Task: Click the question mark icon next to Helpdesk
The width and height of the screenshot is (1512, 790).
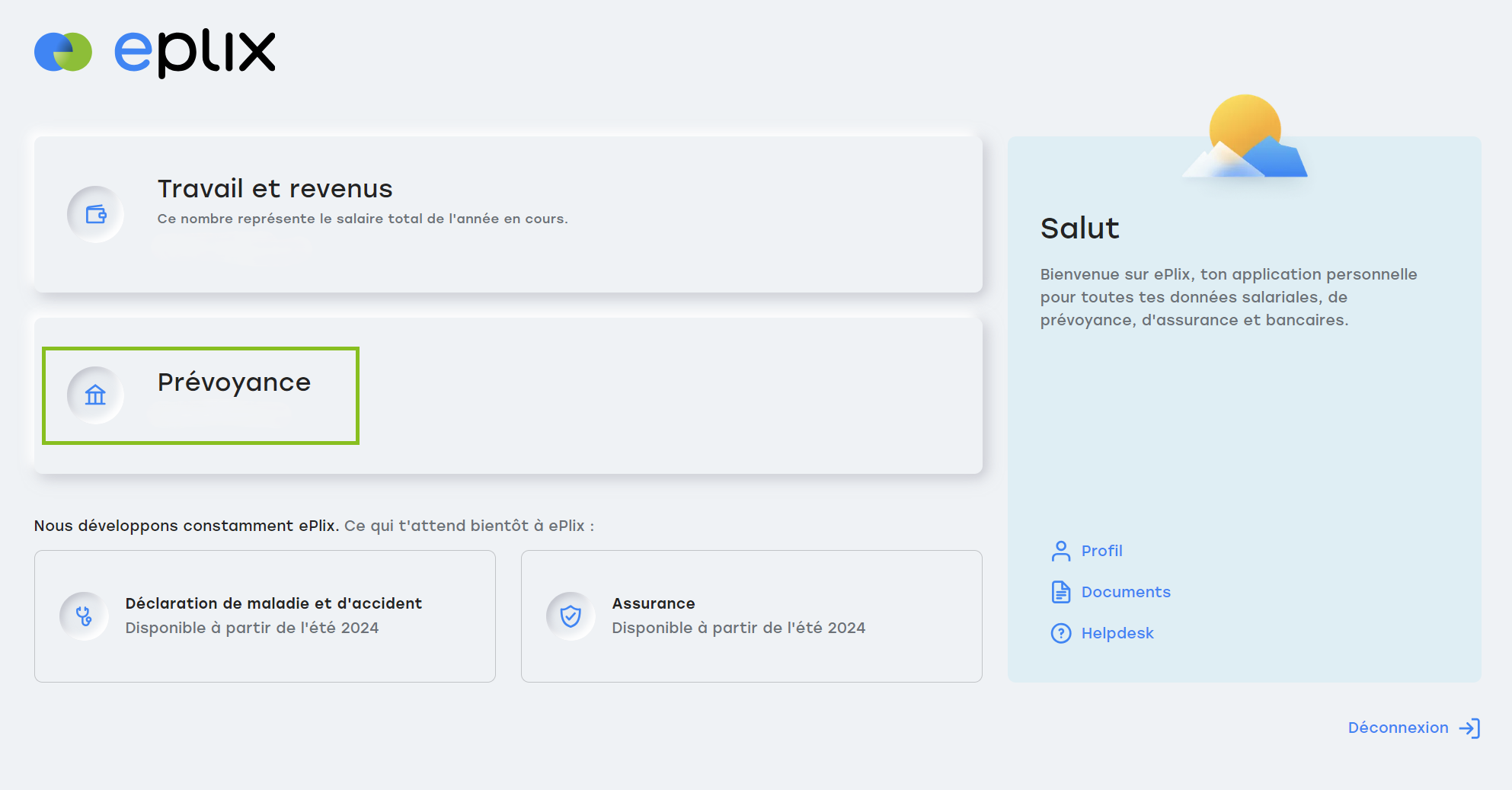Action: click(1061, 633)
